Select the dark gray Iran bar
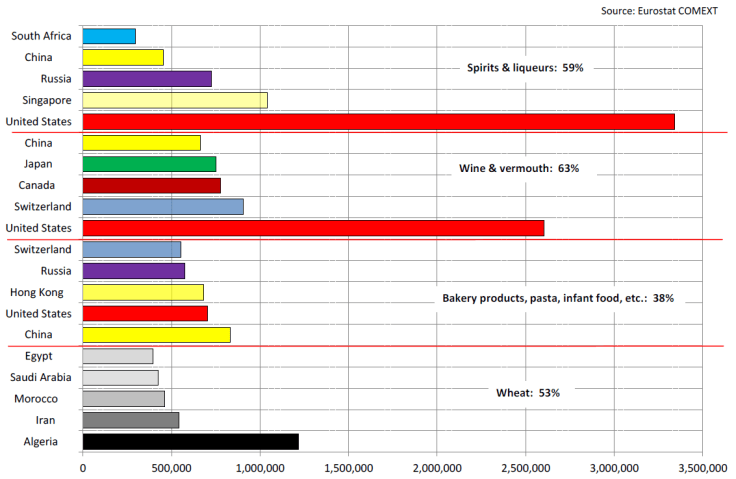This screenshot has height=479, width=736. (131, 420)
